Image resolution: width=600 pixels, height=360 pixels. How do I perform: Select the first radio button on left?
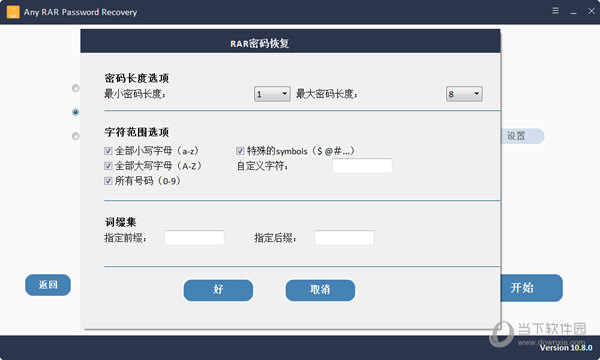(75, 88)
